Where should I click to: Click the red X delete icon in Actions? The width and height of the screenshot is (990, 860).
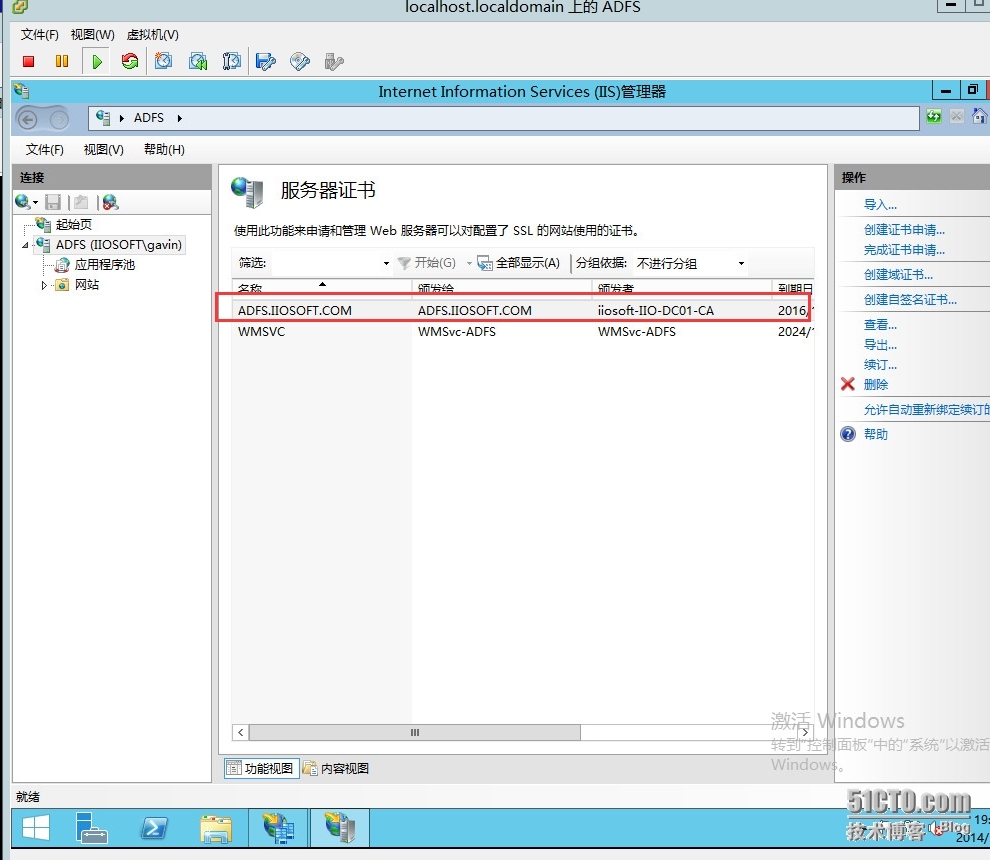848,384
